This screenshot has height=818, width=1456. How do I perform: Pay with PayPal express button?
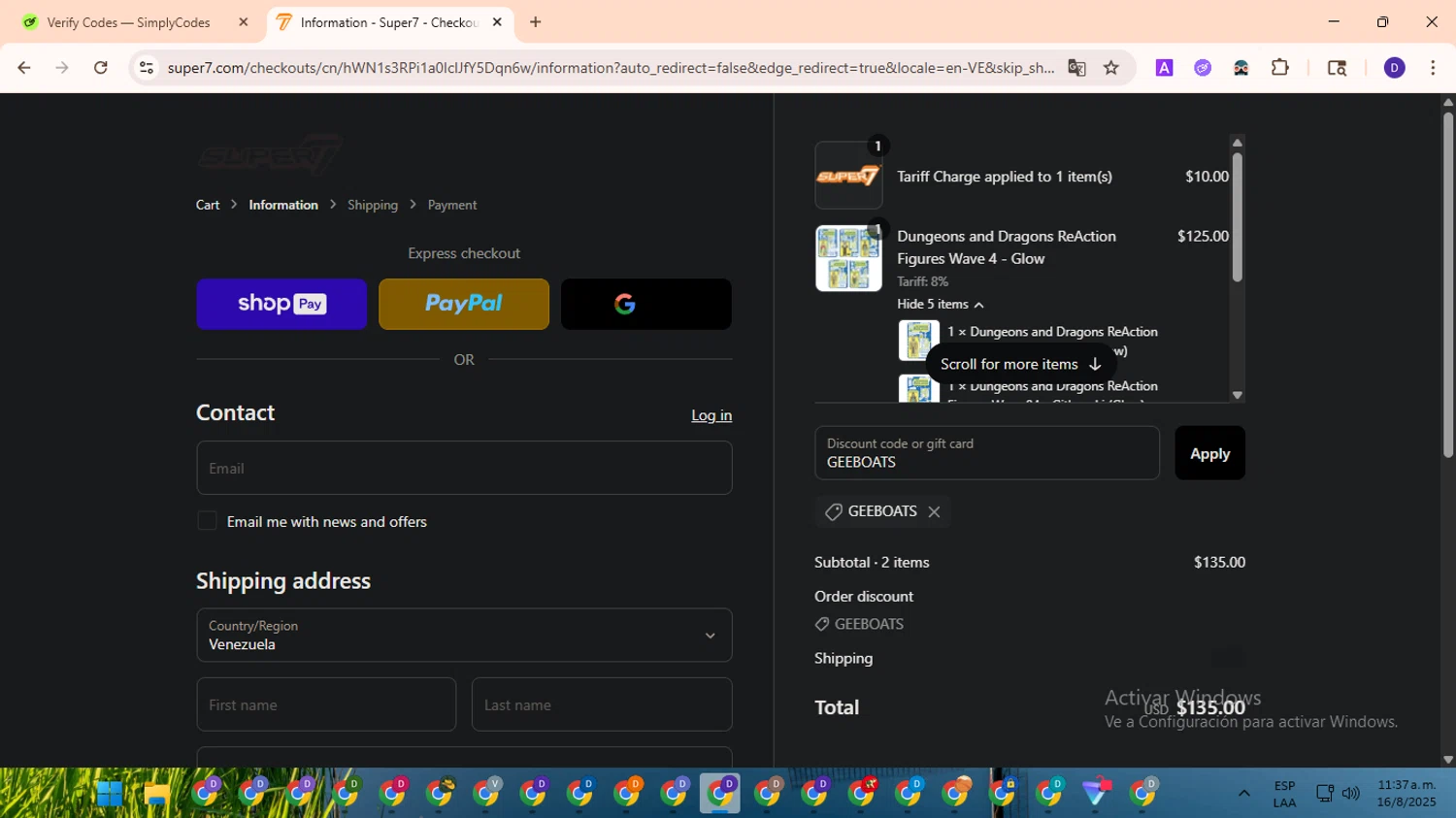coord(464,304)
